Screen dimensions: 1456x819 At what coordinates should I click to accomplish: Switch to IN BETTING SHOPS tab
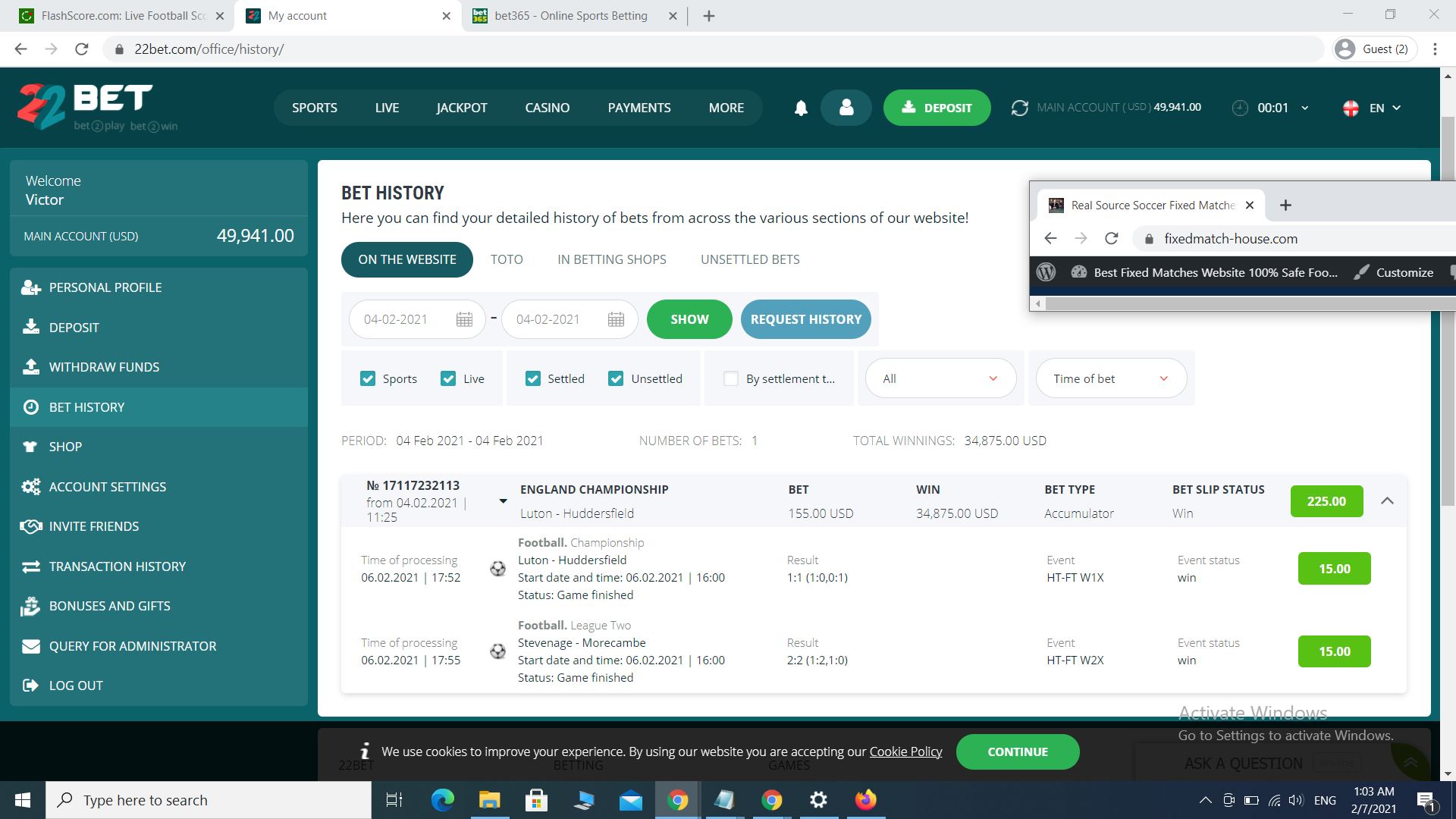tap(612, 259)
